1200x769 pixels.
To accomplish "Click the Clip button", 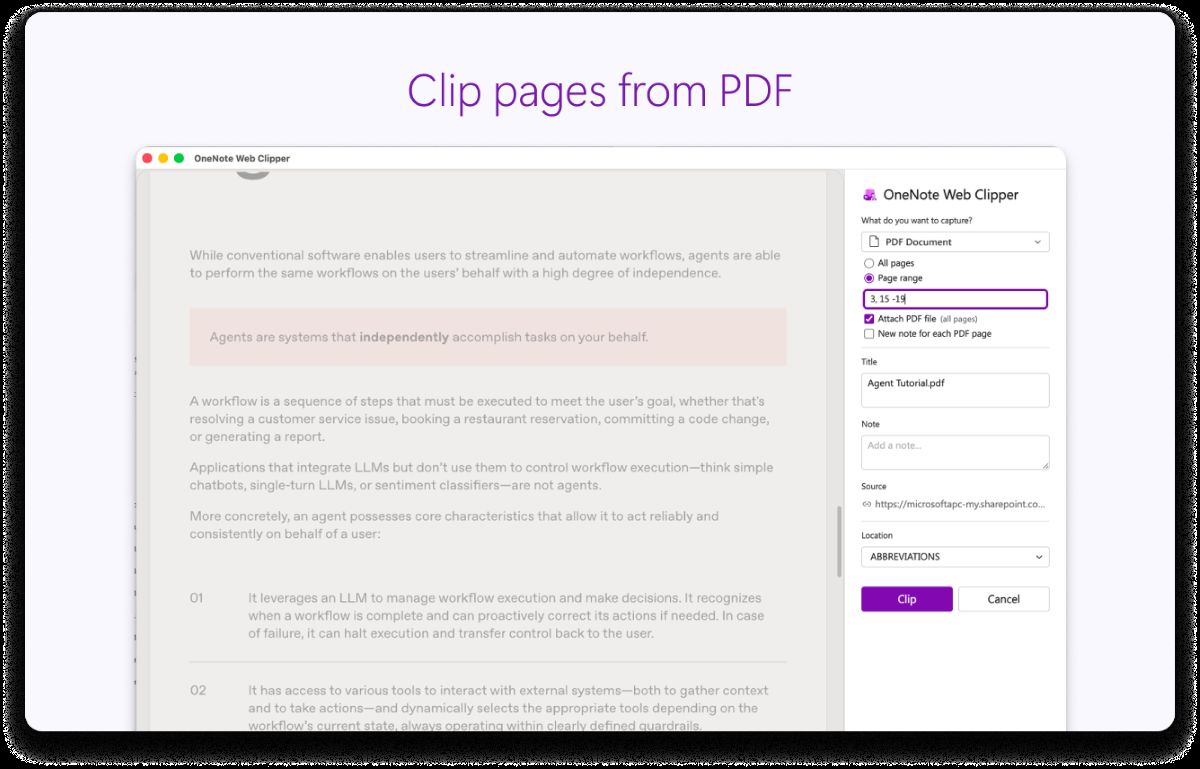I will [x=907, y=599].
